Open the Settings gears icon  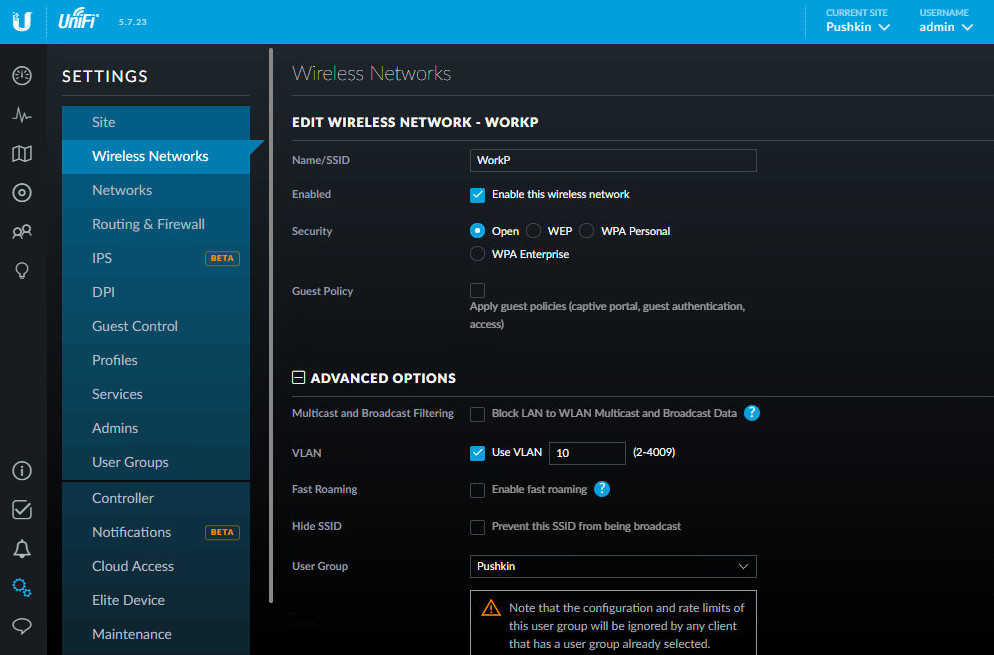[x=22, y=587]
